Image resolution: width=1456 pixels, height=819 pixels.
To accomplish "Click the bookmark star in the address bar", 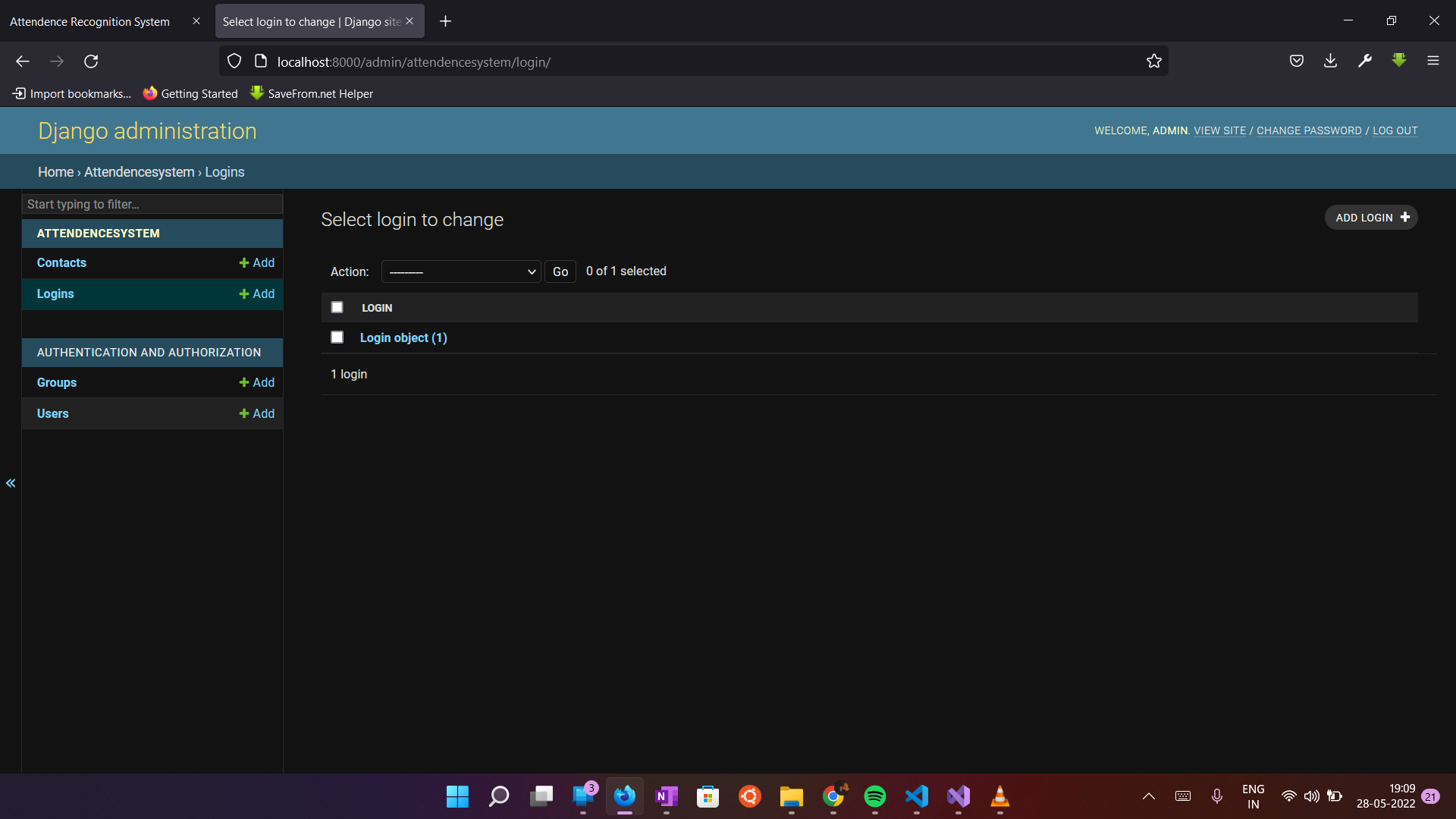I will click(x=1154, y=61).
